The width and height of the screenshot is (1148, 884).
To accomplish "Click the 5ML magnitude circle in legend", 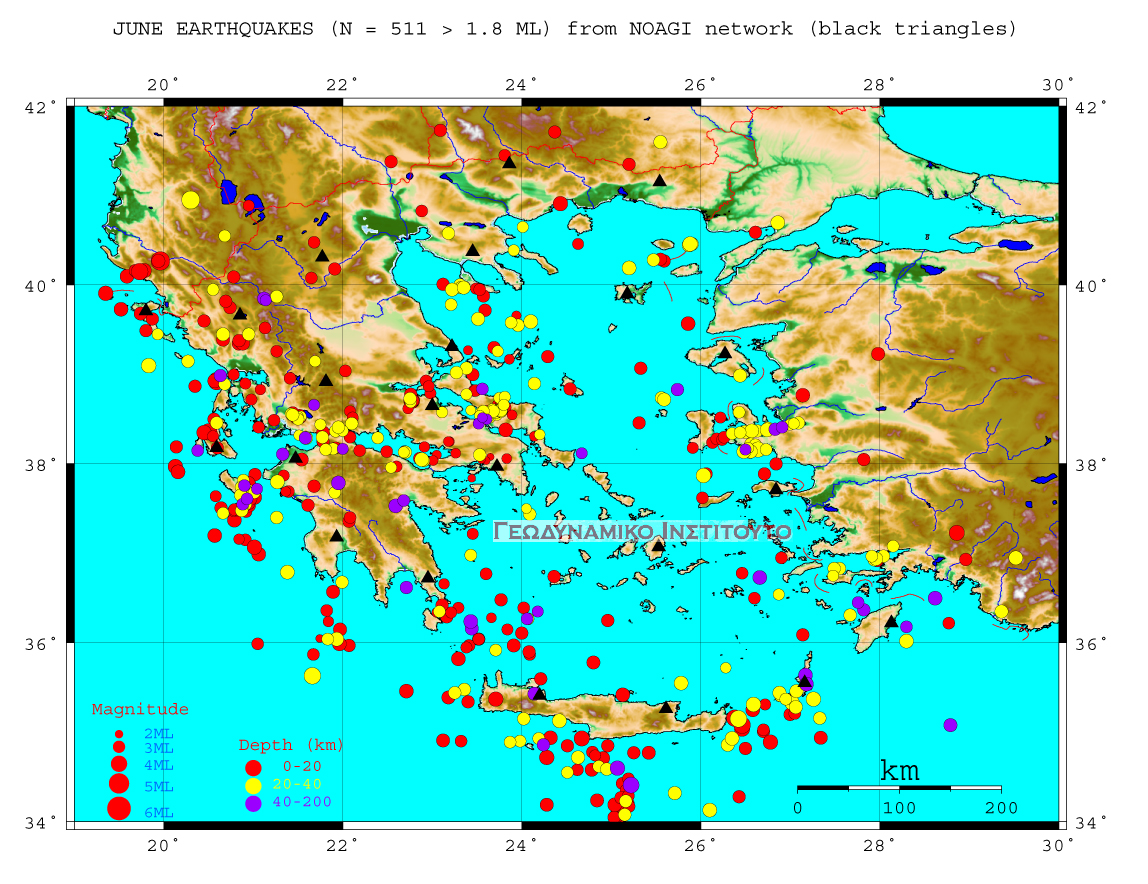I will (x=119, y=784).
